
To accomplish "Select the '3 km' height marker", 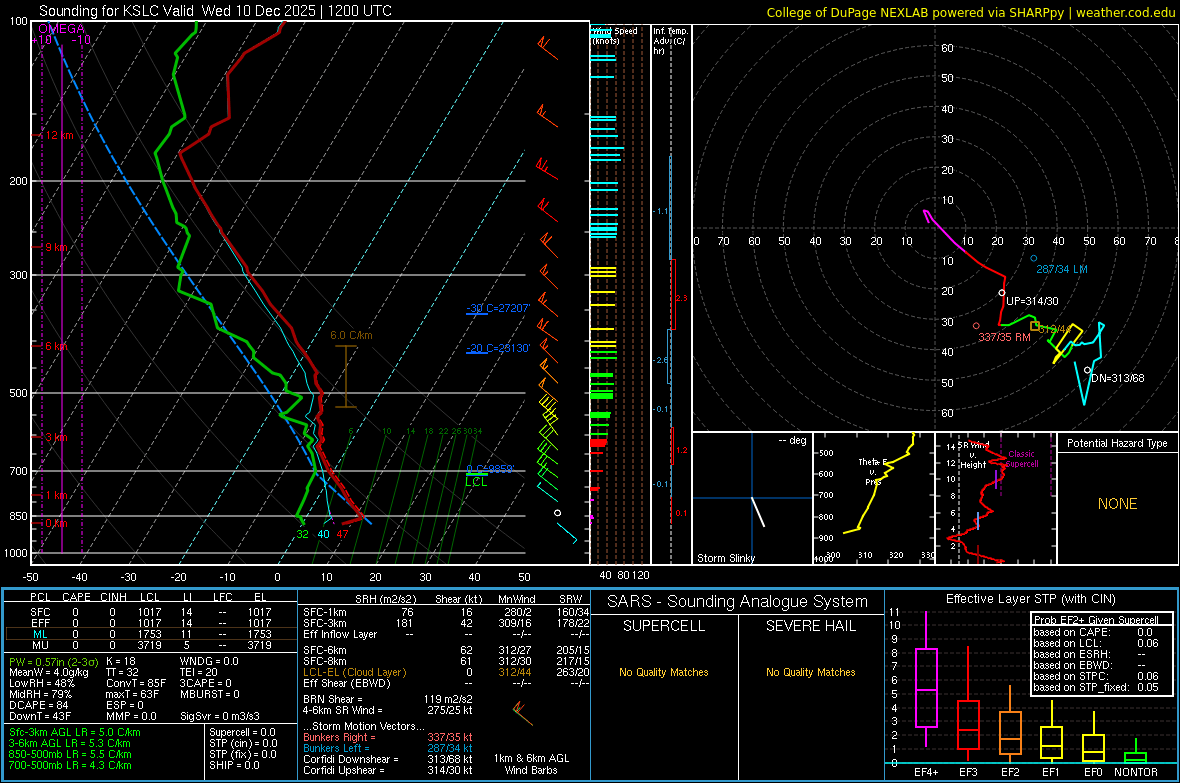I will pyautogui.click(x=56, y=437).
